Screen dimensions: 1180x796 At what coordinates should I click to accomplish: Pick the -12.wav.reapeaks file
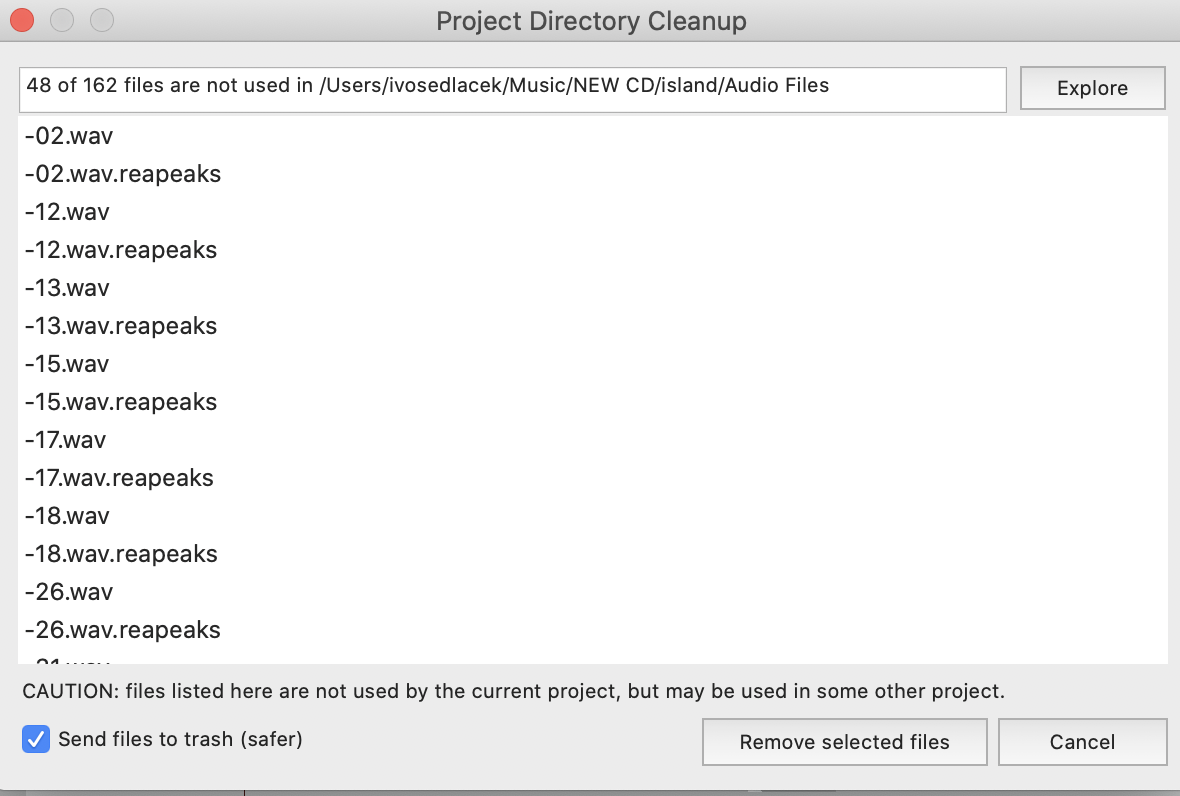(x=121, y=250)
